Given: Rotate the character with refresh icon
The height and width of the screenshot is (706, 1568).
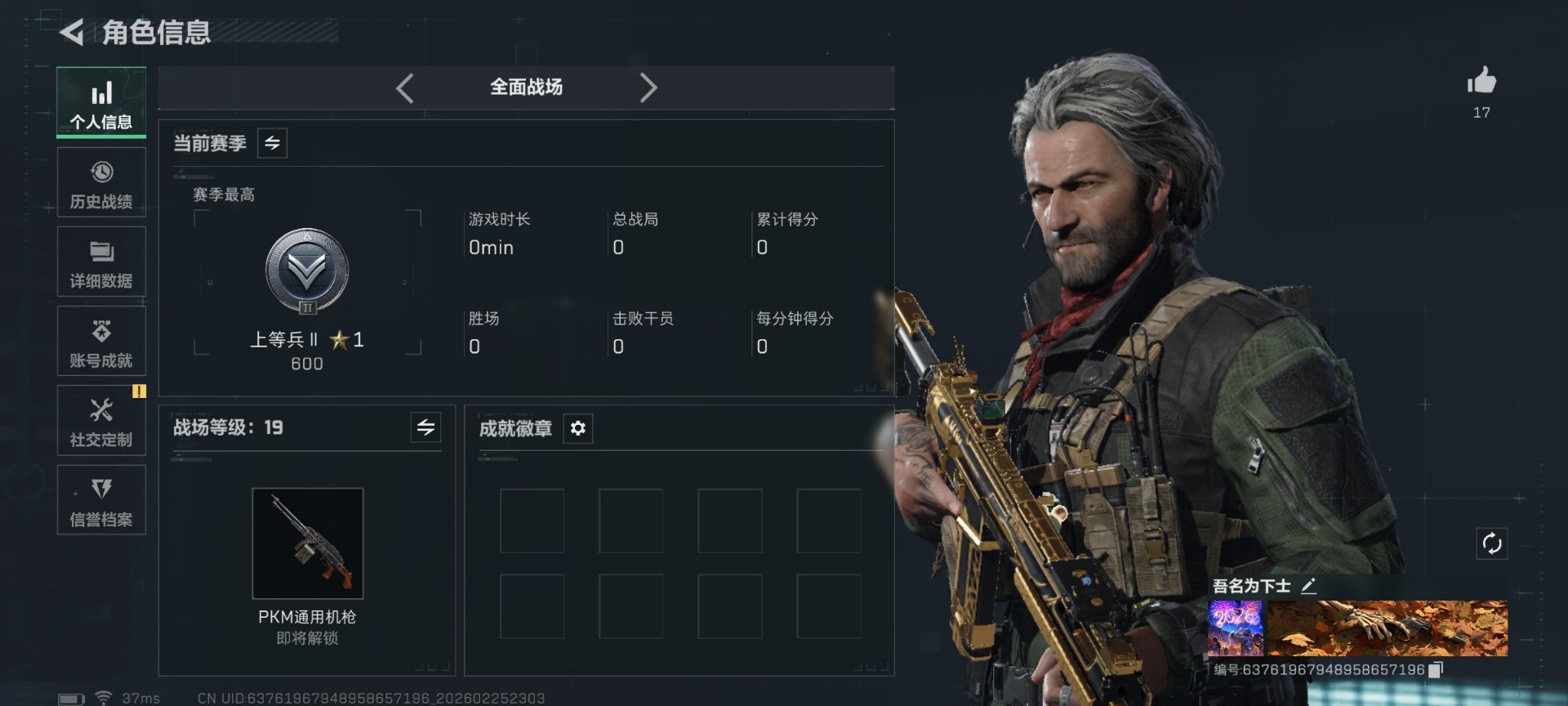Looking at the screenshot, I should click(1492, 543).
